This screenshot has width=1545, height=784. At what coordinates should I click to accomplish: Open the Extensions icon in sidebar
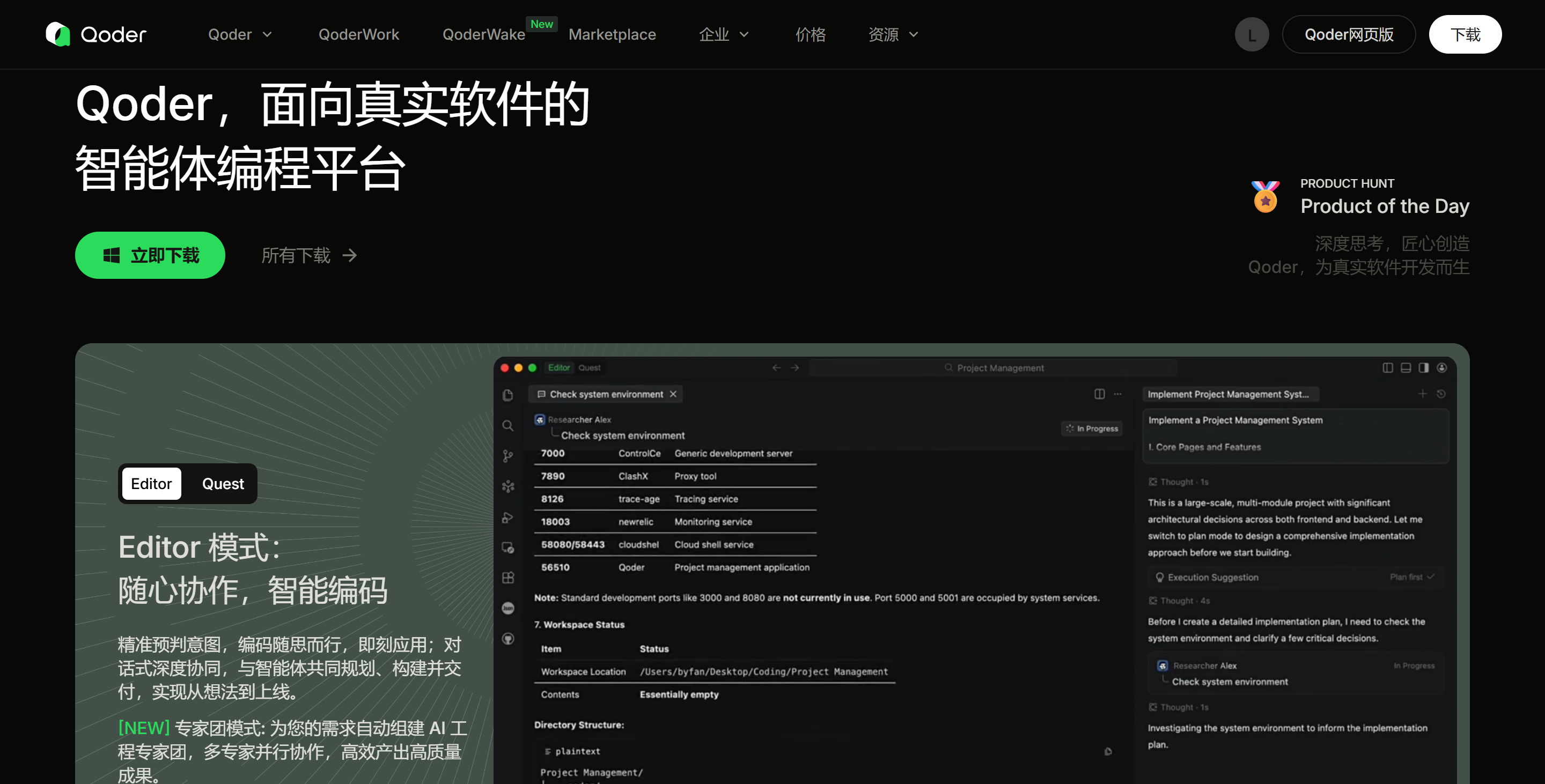(507, 578)
